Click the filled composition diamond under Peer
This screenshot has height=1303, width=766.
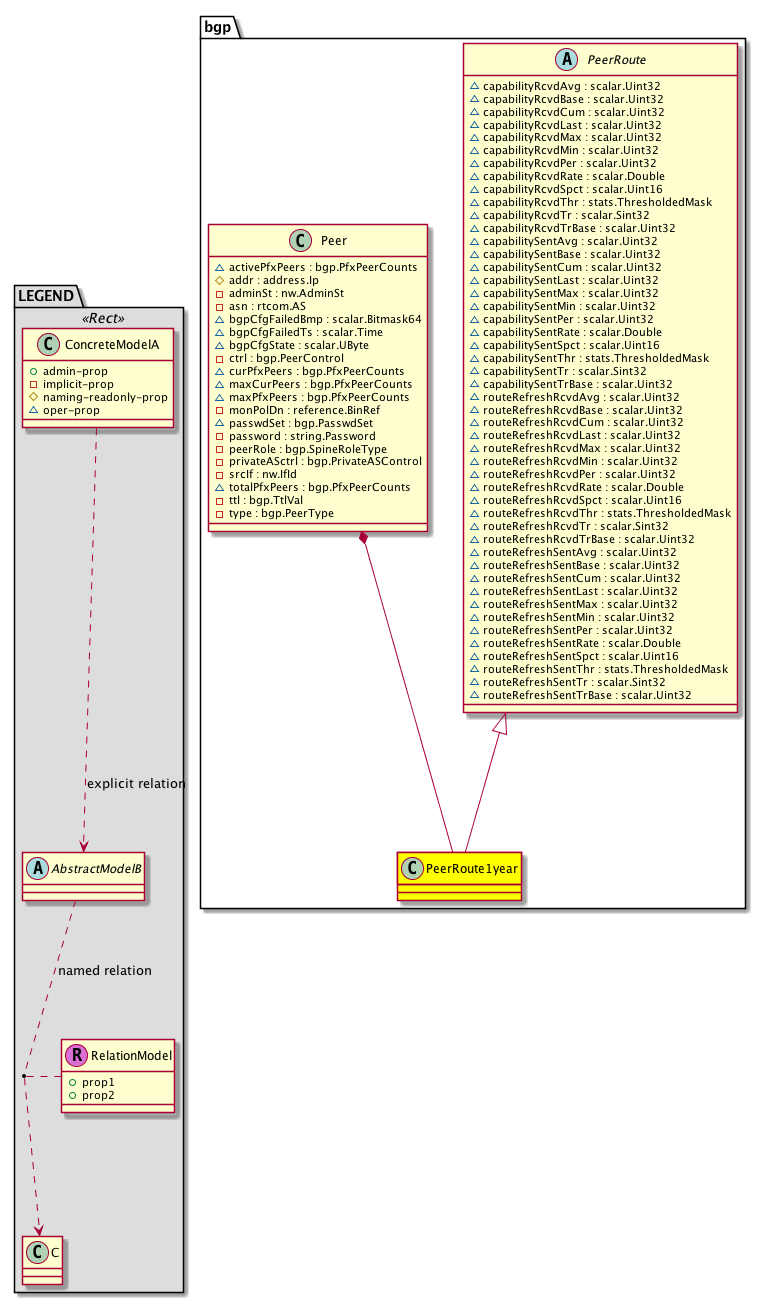tap(366, 541)
